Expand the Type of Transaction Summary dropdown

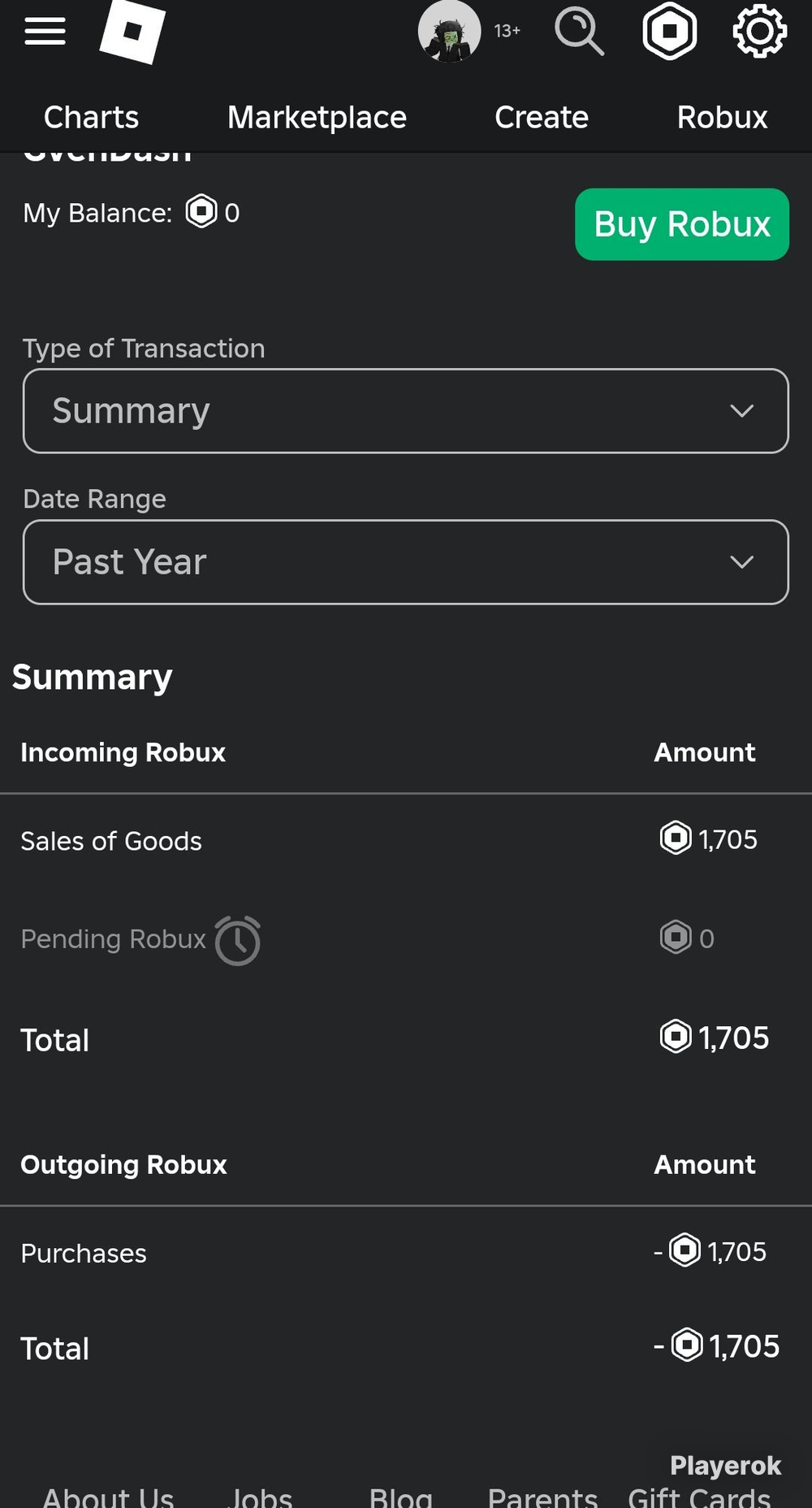pyautogui.click(x=406, y=411)
